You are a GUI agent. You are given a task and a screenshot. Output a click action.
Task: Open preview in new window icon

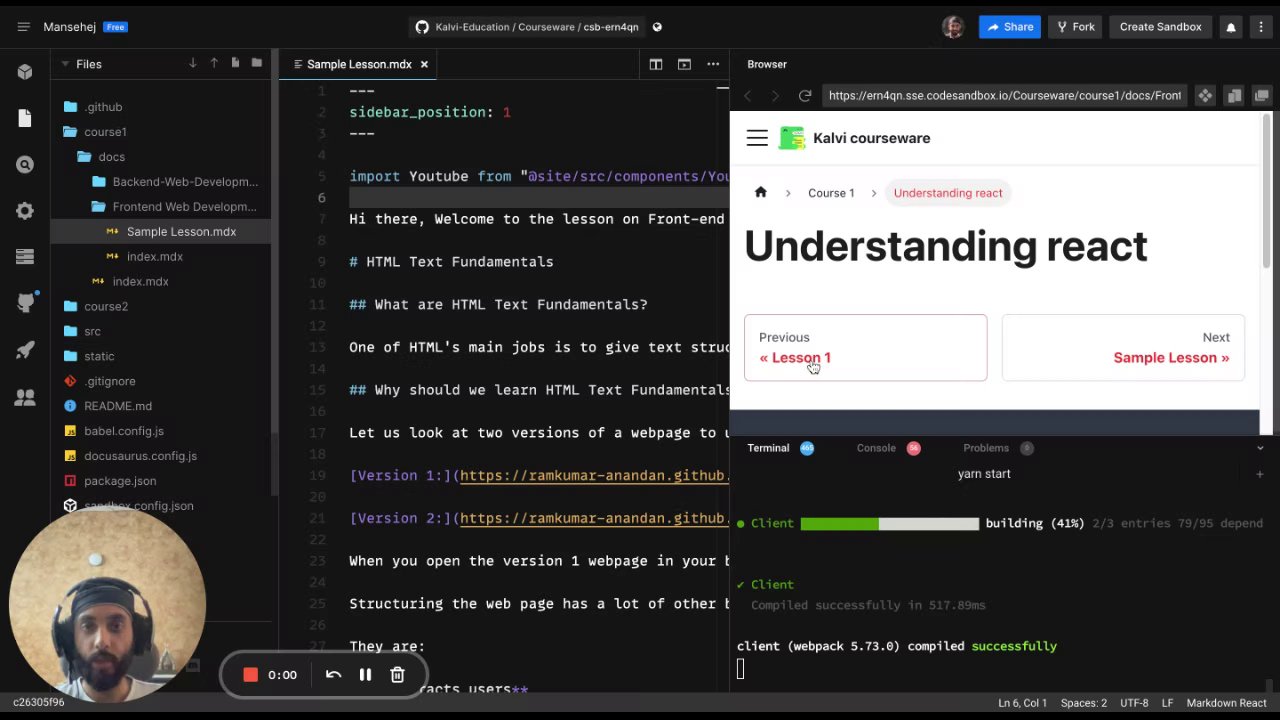click(x=1262, y=96)
